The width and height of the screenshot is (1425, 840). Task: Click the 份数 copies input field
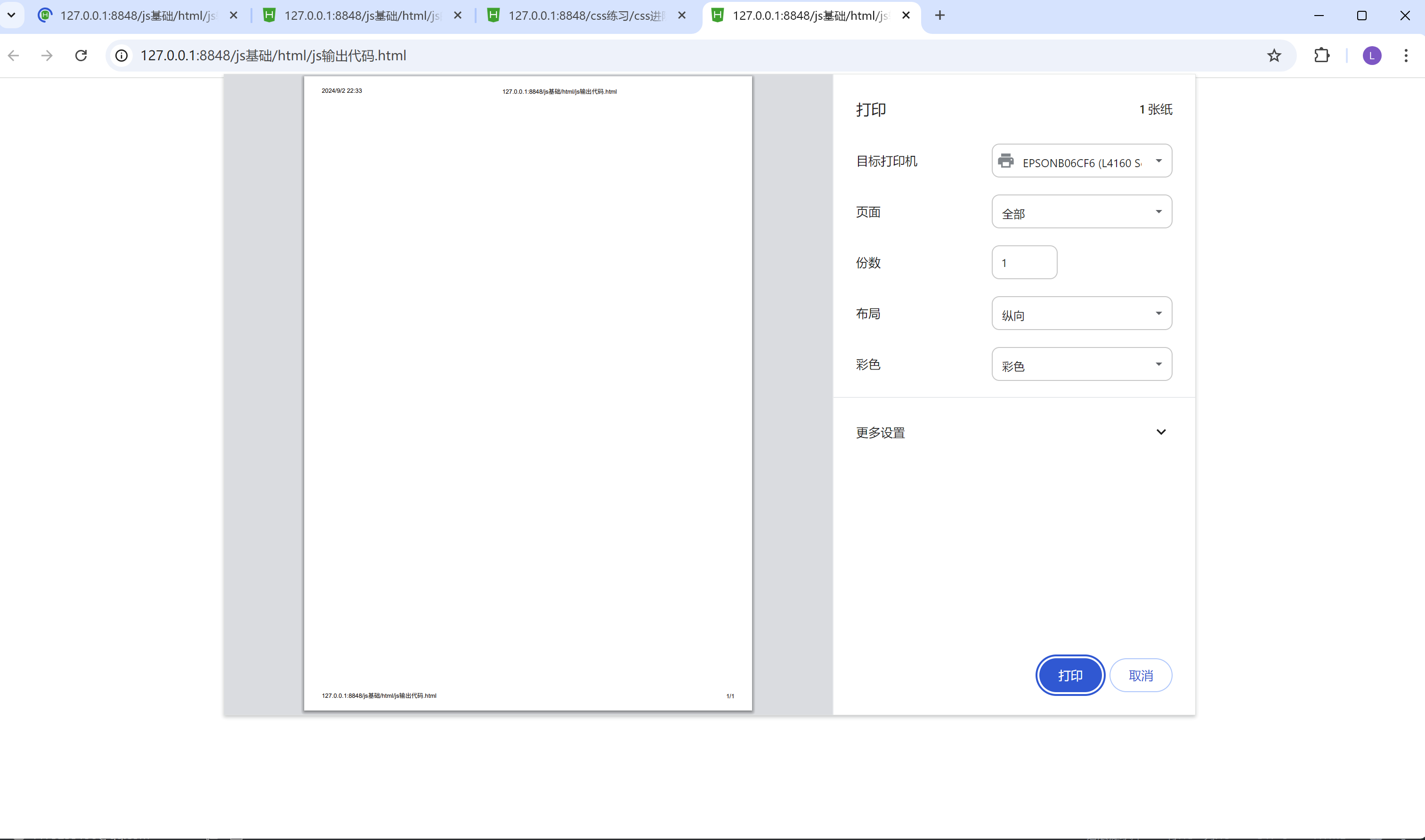(x=1024, y=263)
